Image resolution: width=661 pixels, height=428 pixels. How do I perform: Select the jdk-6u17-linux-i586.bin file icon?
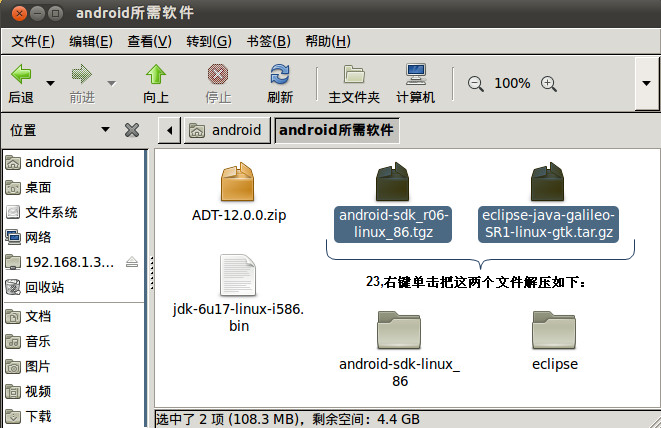[238, 275]
